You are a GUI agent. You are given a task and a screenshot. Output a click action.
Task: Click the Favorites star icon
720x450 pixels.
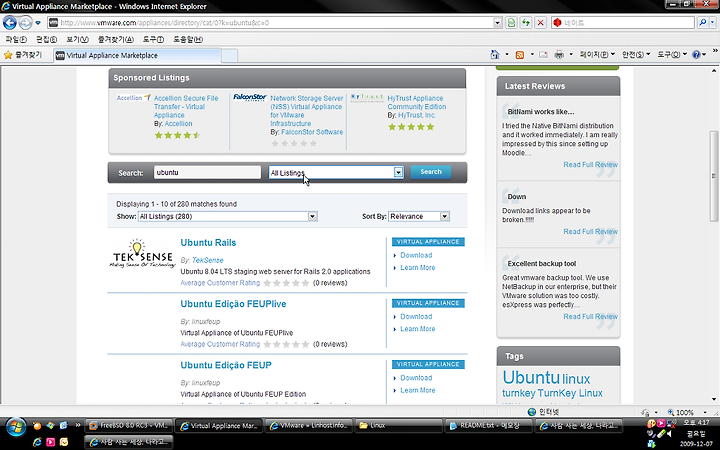pos(8,55)
